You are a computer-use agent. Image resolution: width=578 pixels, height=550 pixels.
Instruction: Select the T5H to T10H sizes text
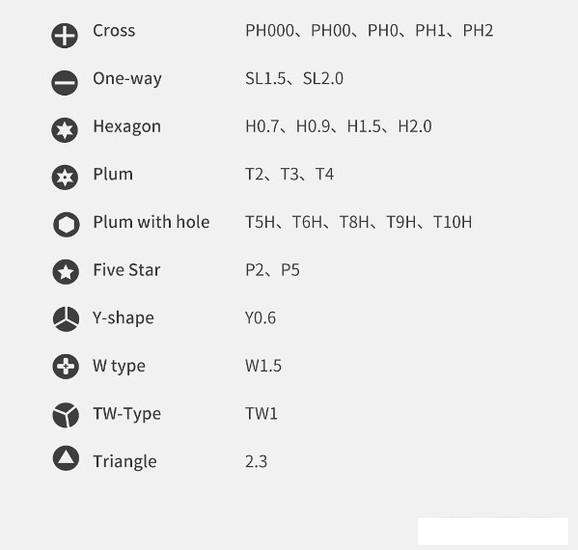(358, 222)
